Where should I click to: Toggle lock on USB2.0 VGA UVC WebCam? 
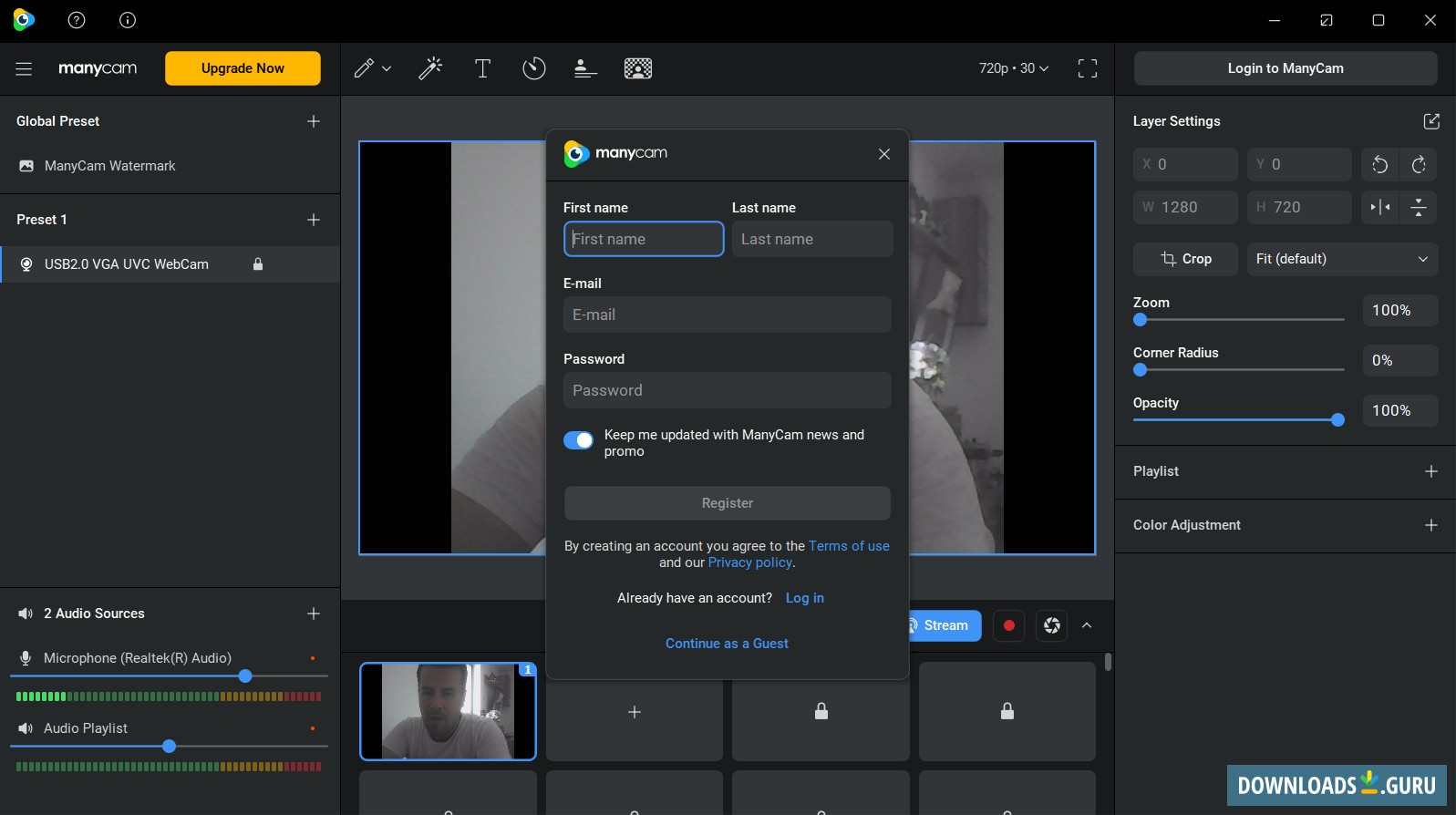tap(258, 264)
